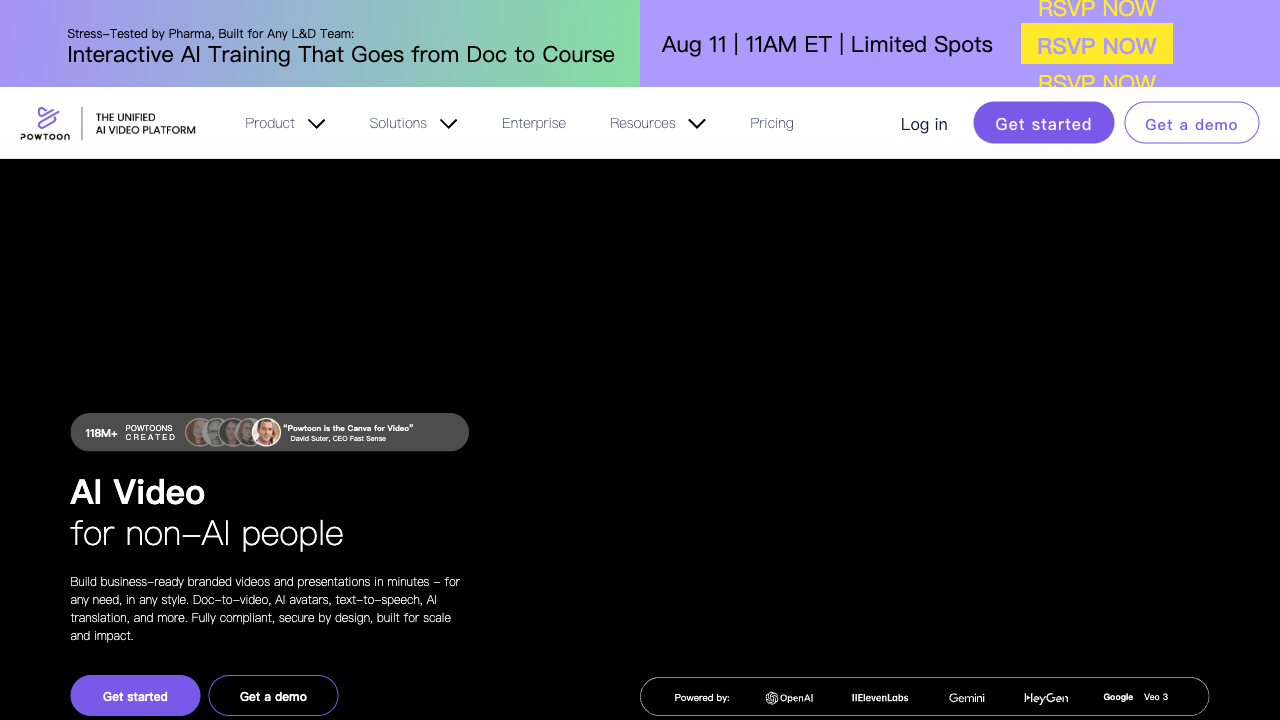Click the 118M+ Powtoons created badge

pyautogui.click(x=130, y=432)
